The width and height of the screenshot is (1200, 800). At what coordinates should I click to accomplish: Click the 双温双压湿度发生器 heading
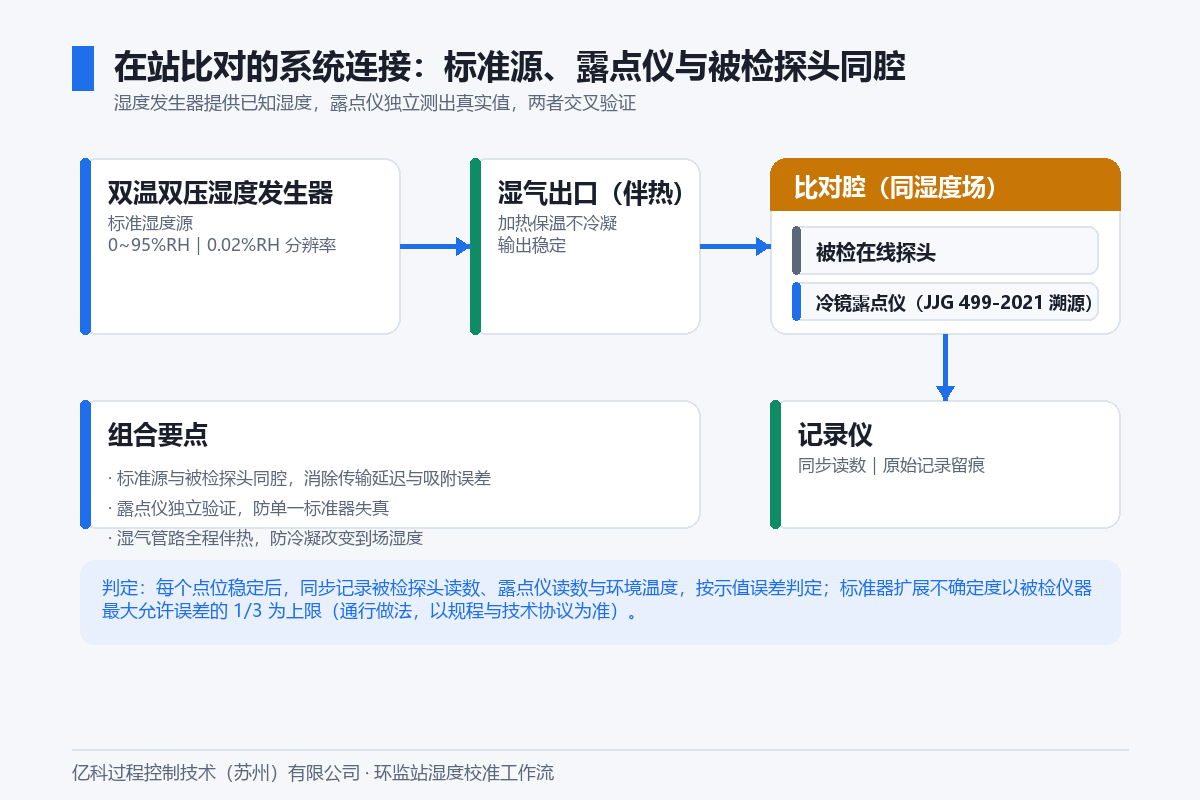click(x=220, y=194)
